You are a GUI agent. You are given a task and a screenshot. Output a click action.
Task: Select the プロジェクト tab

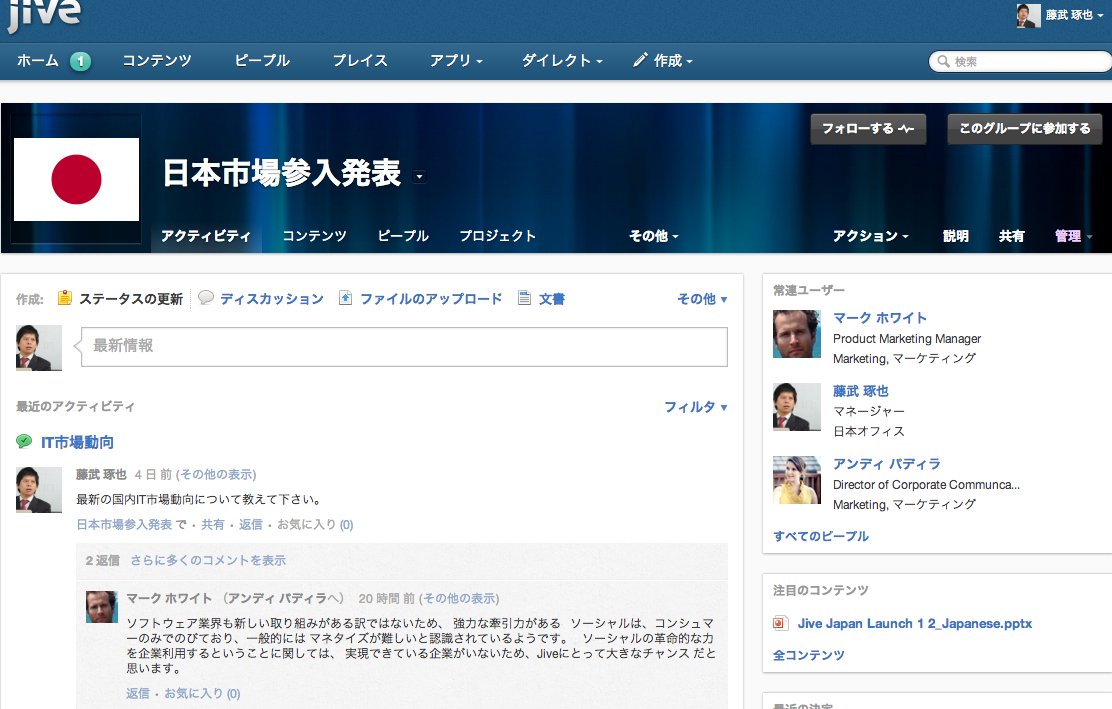497,236
